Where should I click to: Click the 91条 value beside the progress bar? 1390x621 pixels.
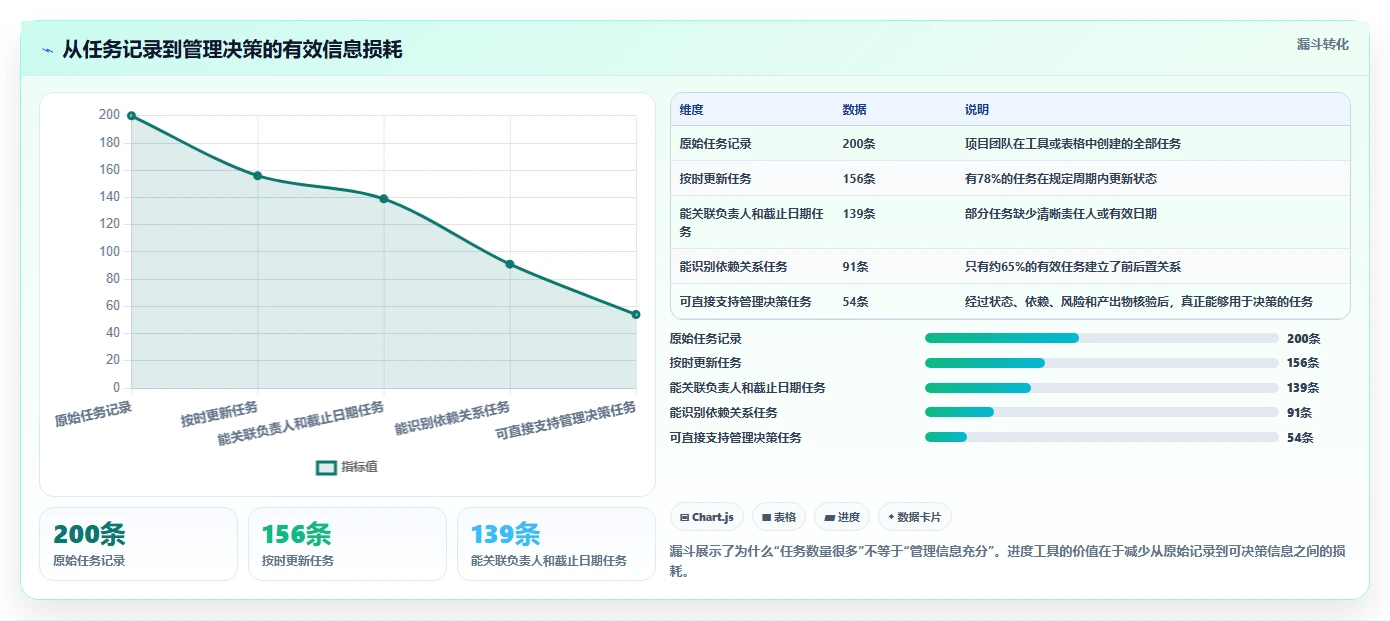click(1300, 413)
